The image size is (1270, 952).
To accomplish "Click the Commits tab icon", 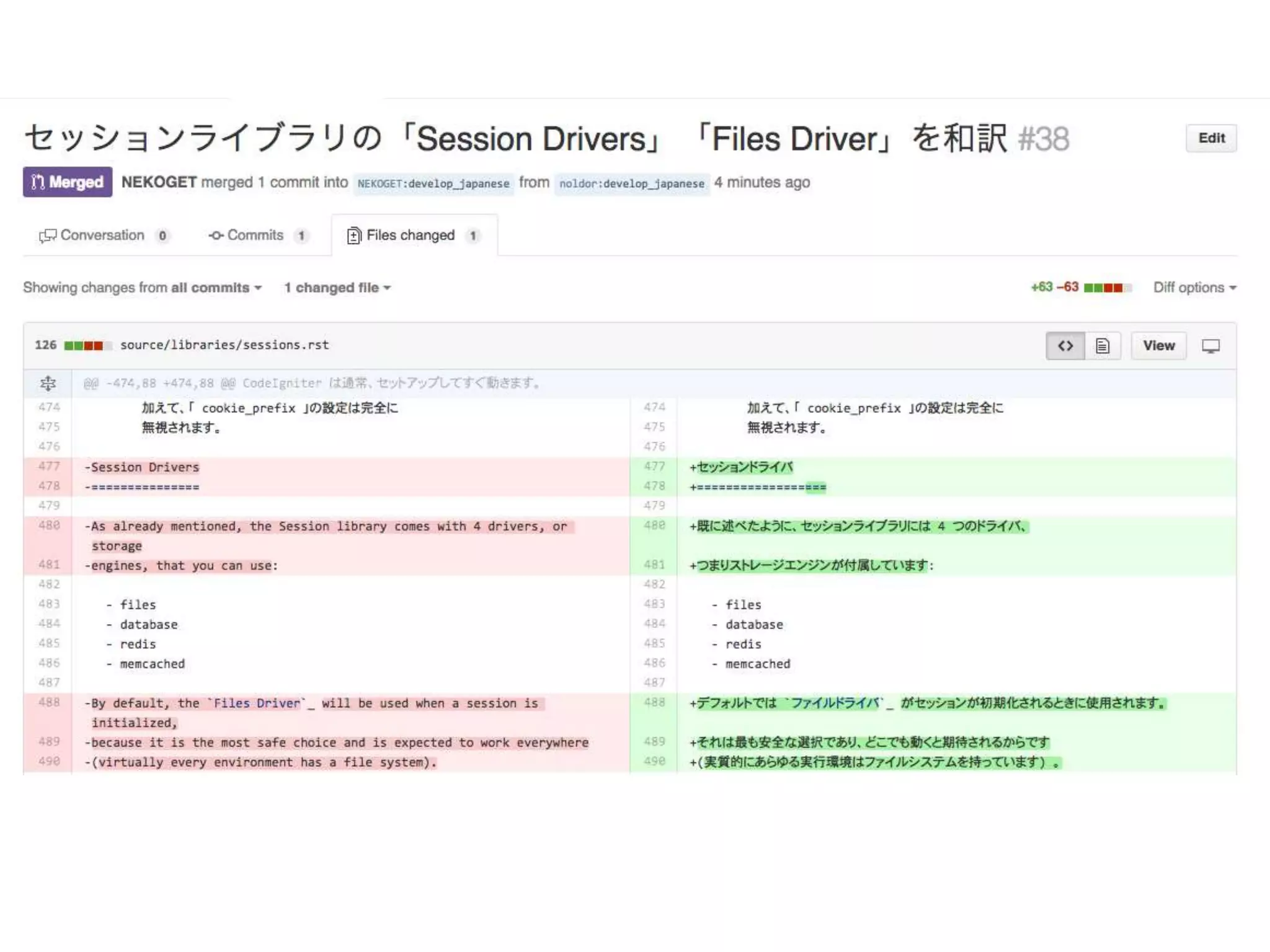I will coord(216,236).
